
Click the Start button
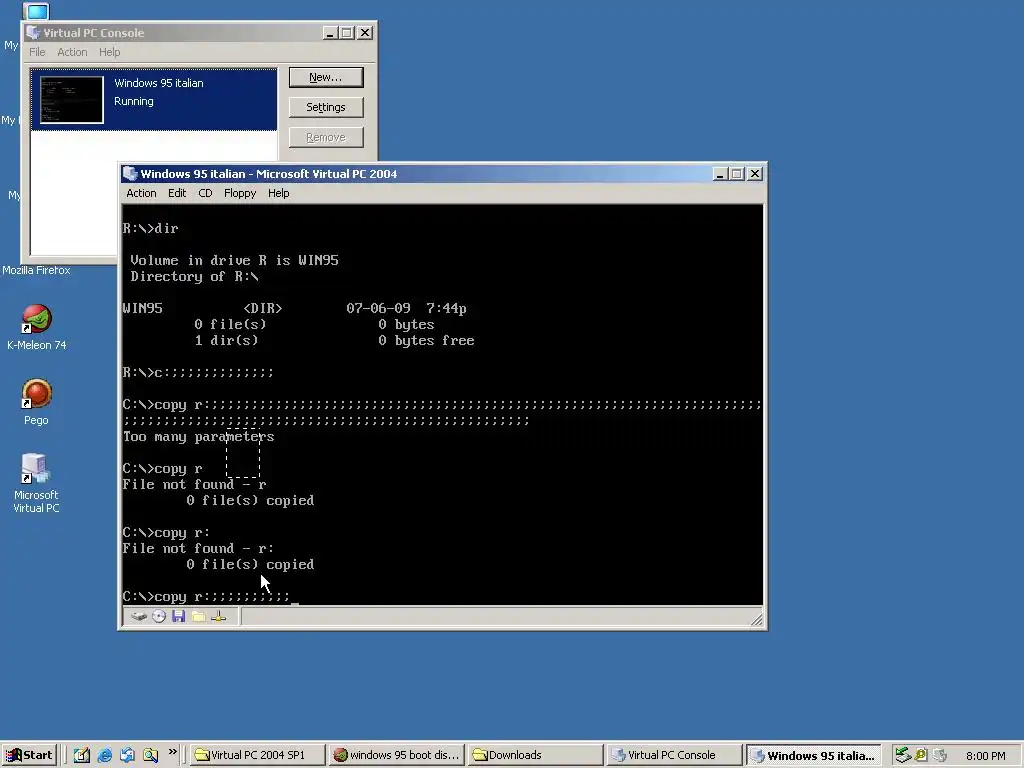pos(29,755)
